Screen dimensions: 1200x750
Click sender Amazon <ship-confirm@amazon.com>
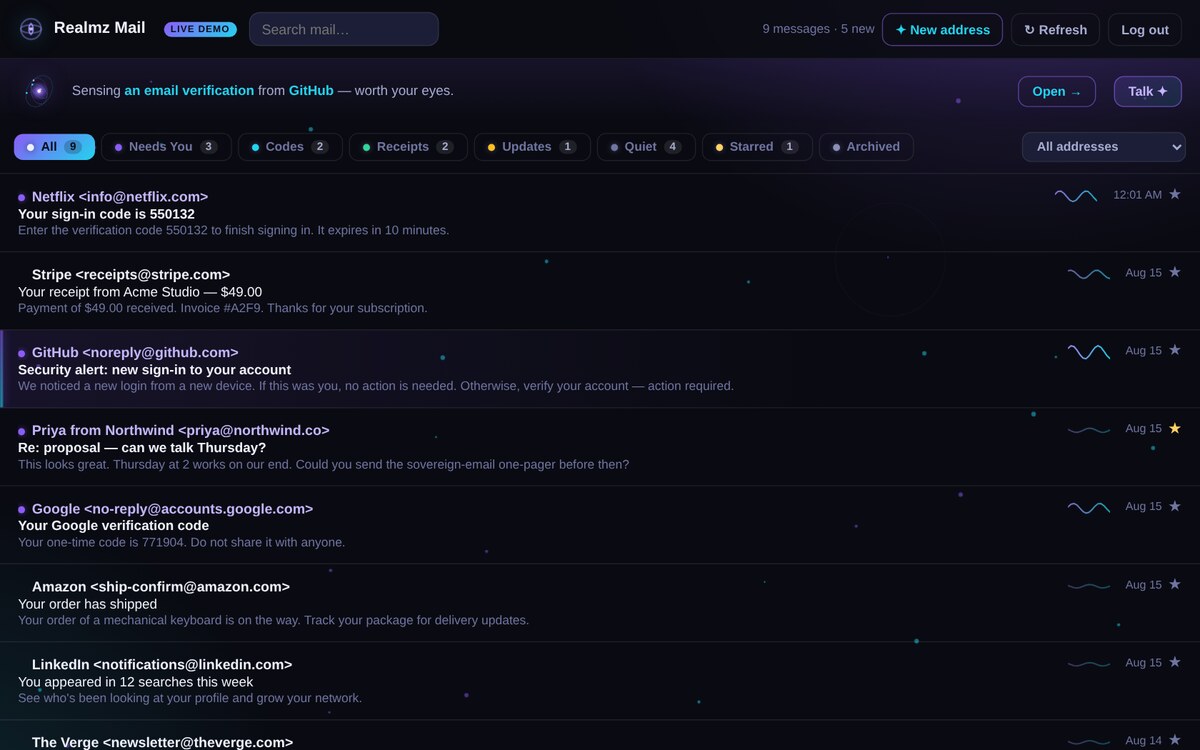click(161, 587)
